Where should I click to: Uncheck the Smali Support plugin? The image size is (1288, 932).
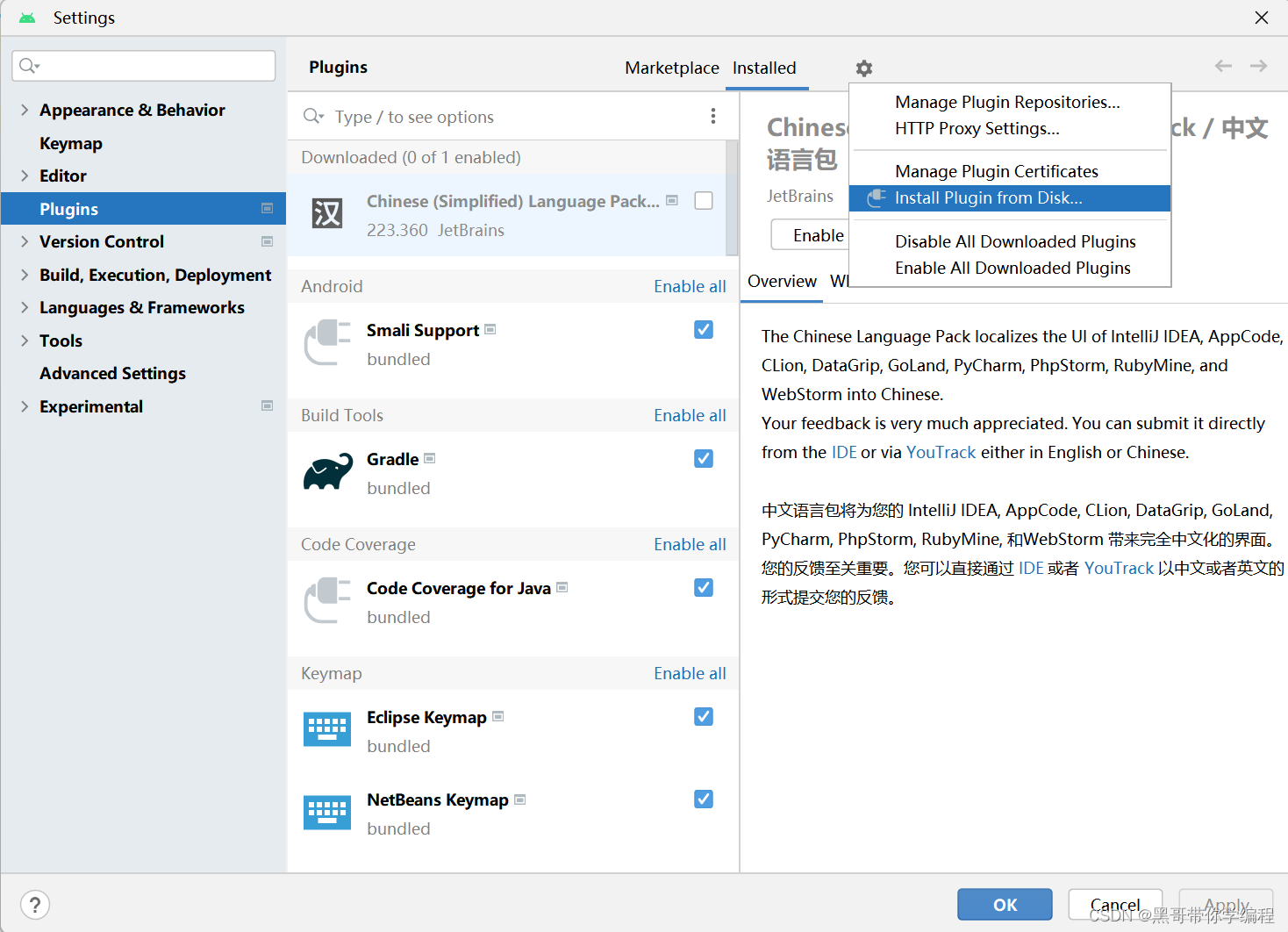704,329
